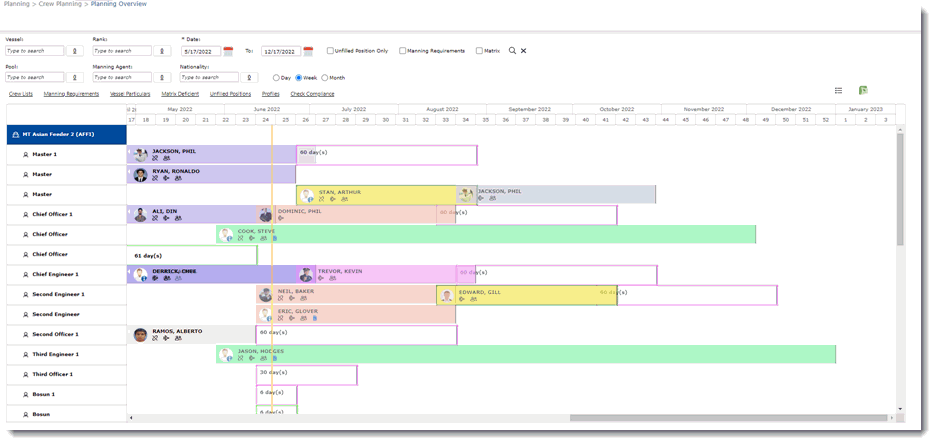Open the Rank lookup button

coord(162,51)
